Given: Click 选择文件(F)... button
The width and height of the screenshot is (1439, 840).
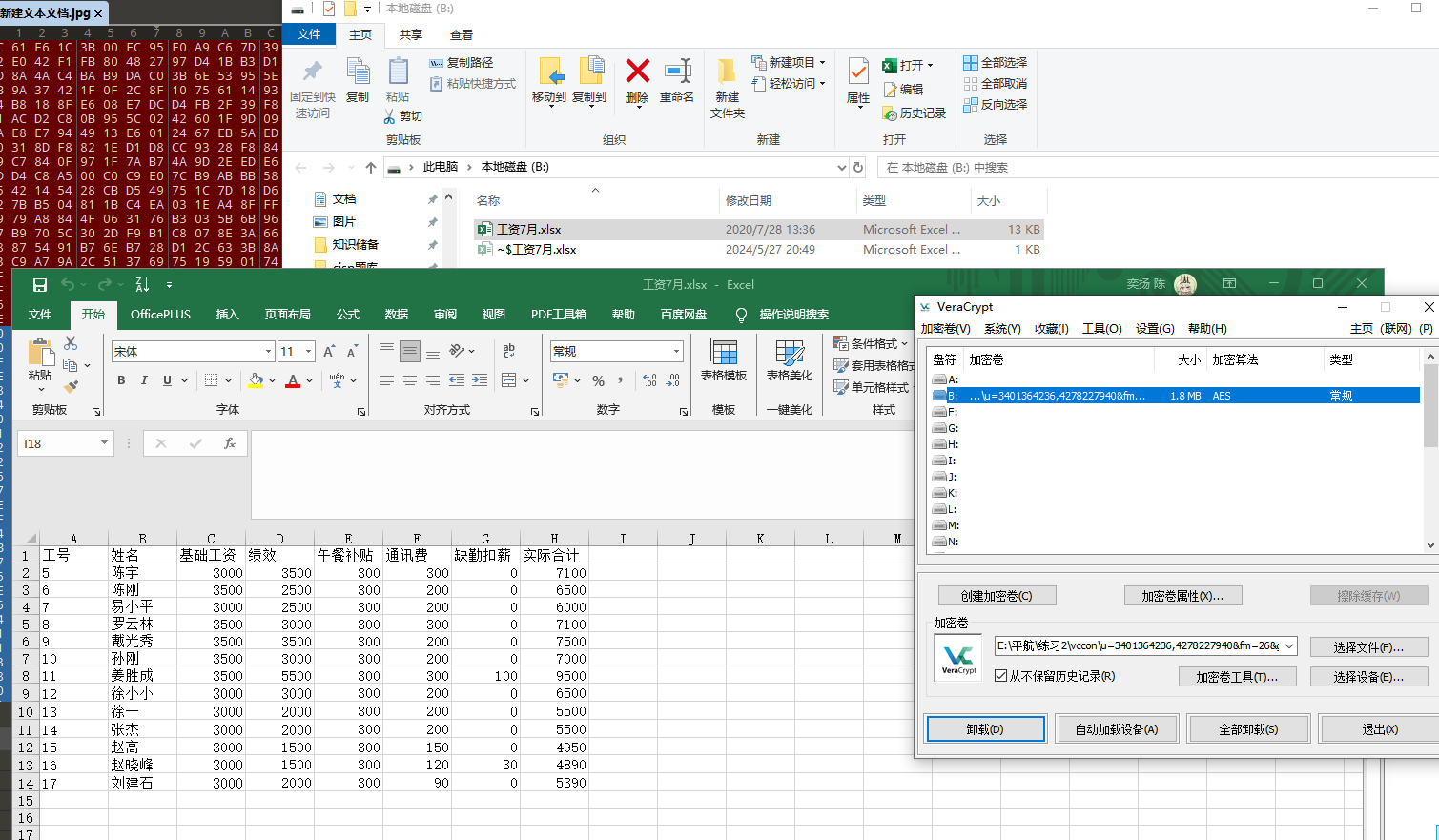Looking at the screenshot, I should (1368, 647).
